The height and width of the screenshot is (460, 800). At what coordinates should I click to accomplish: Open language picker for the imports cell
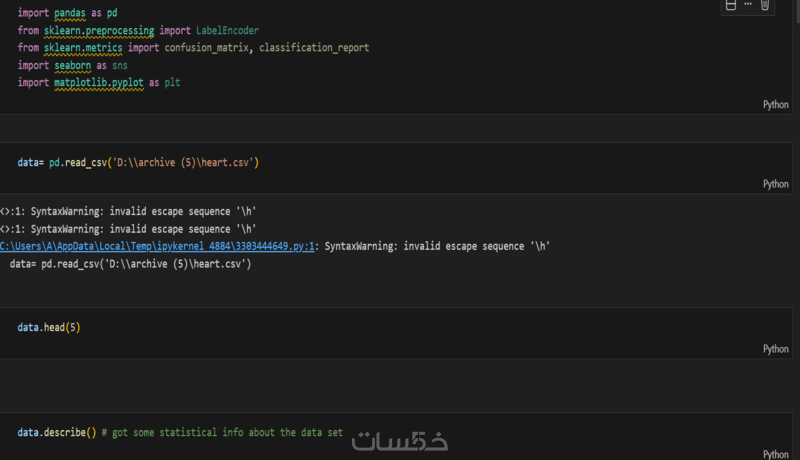click(x=775, y=104)
